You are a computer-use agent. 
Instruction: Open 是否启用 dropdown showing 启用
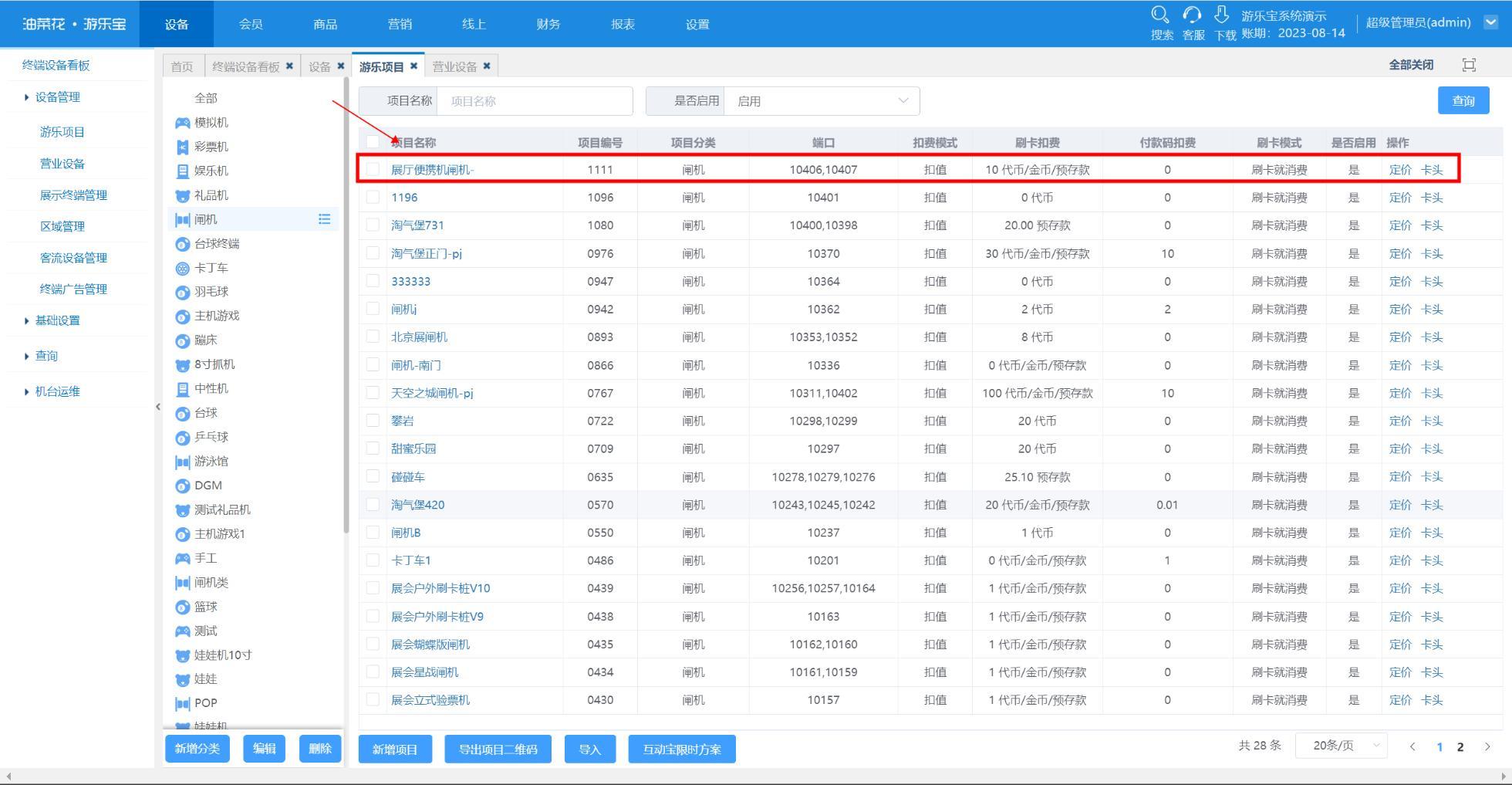[822, 101]
